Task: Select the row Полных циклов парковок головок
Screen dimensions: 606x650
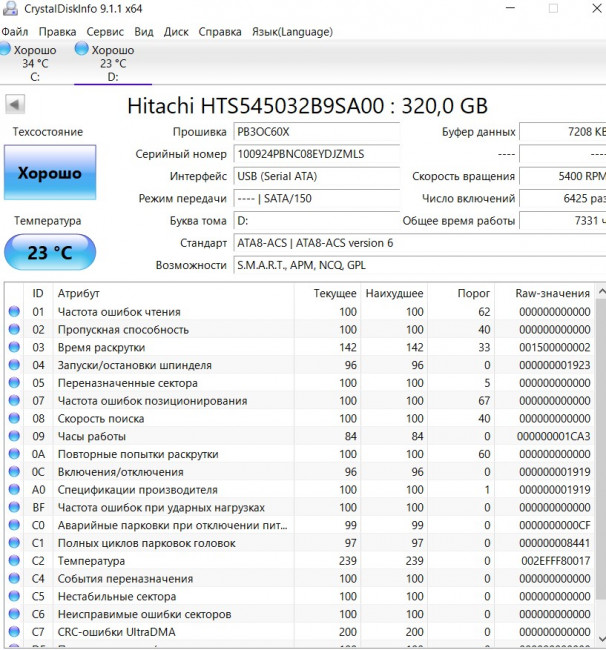Action: coord(300,543)
